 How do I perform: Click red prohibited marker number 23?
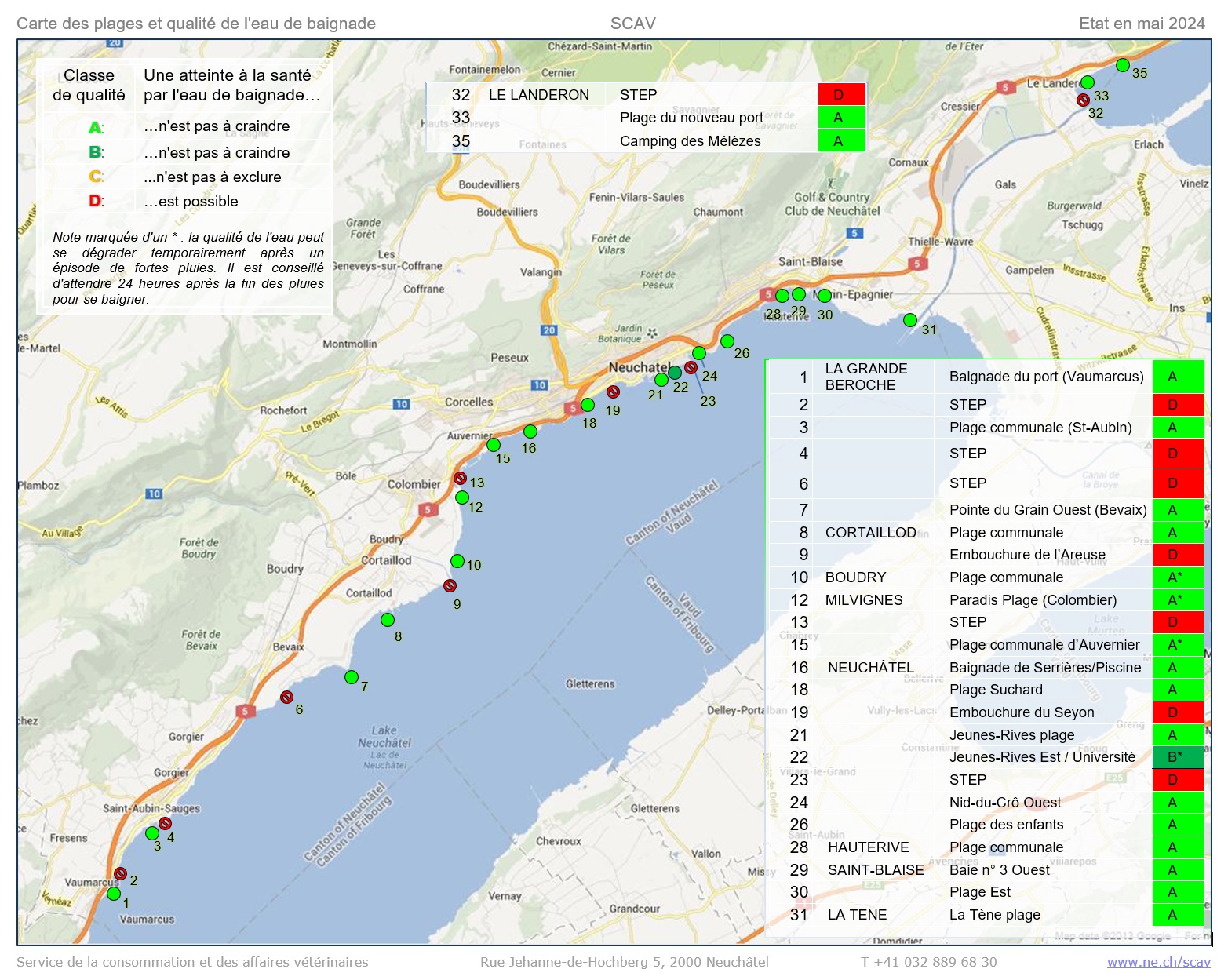(x=691, y=367)
